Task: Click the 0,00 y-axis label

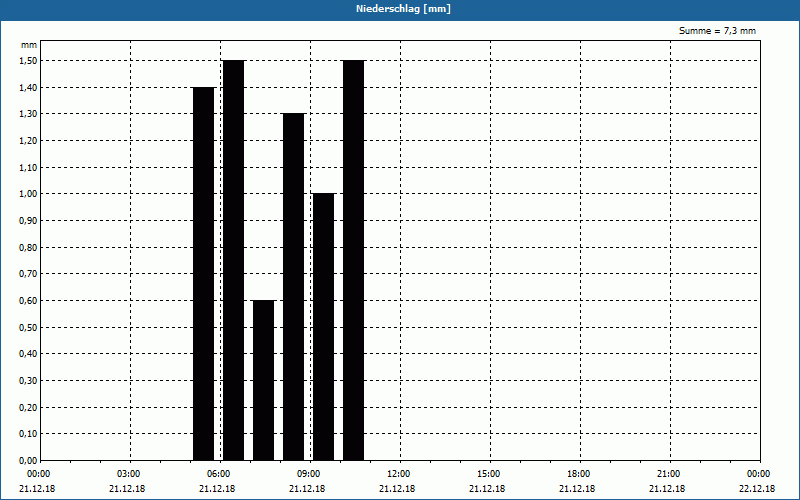Action: [28, 461]
